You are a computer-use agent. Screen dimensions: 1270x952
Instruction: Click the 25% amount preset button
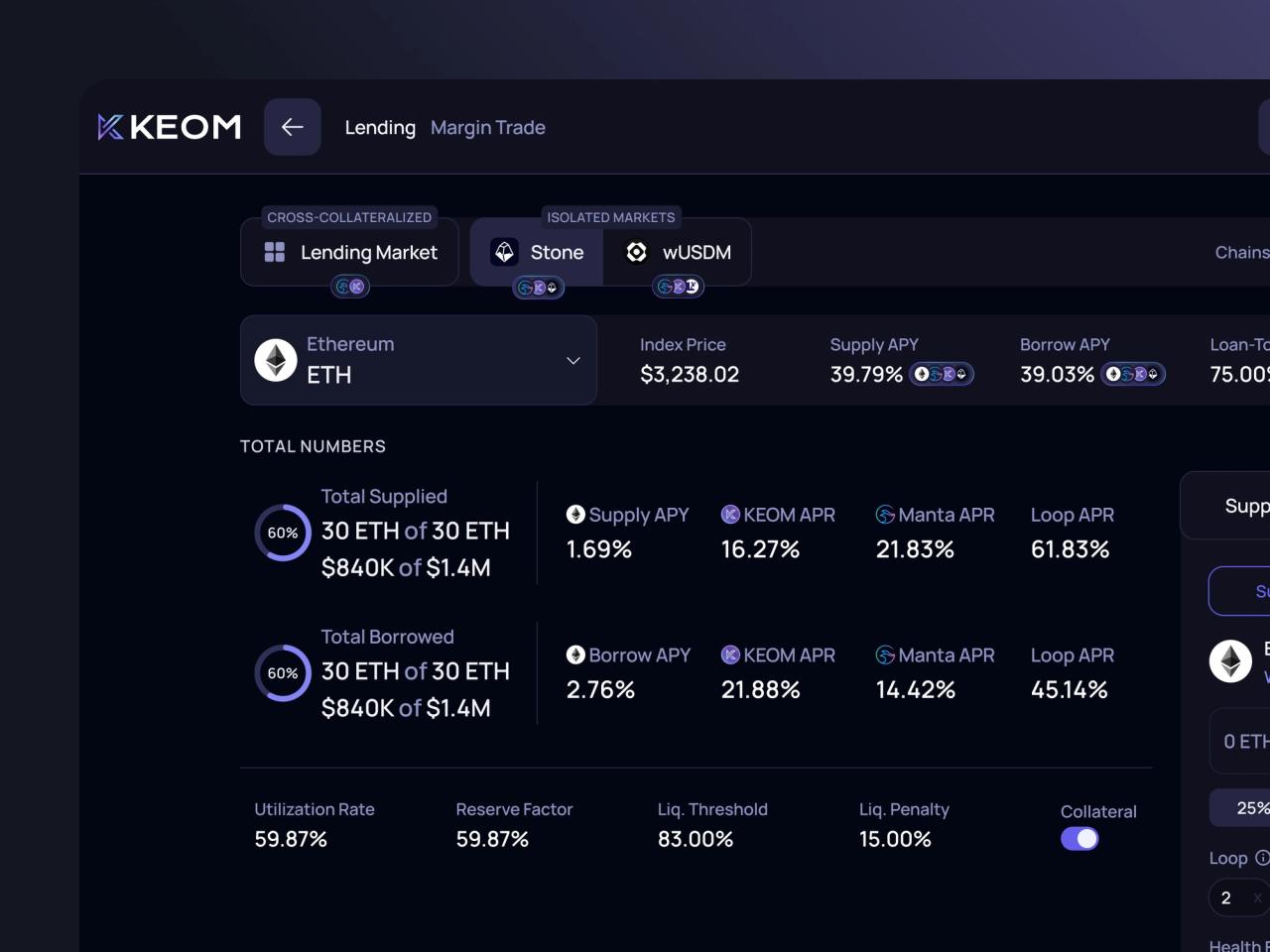pyautogui.click(x=1240, y=808)
